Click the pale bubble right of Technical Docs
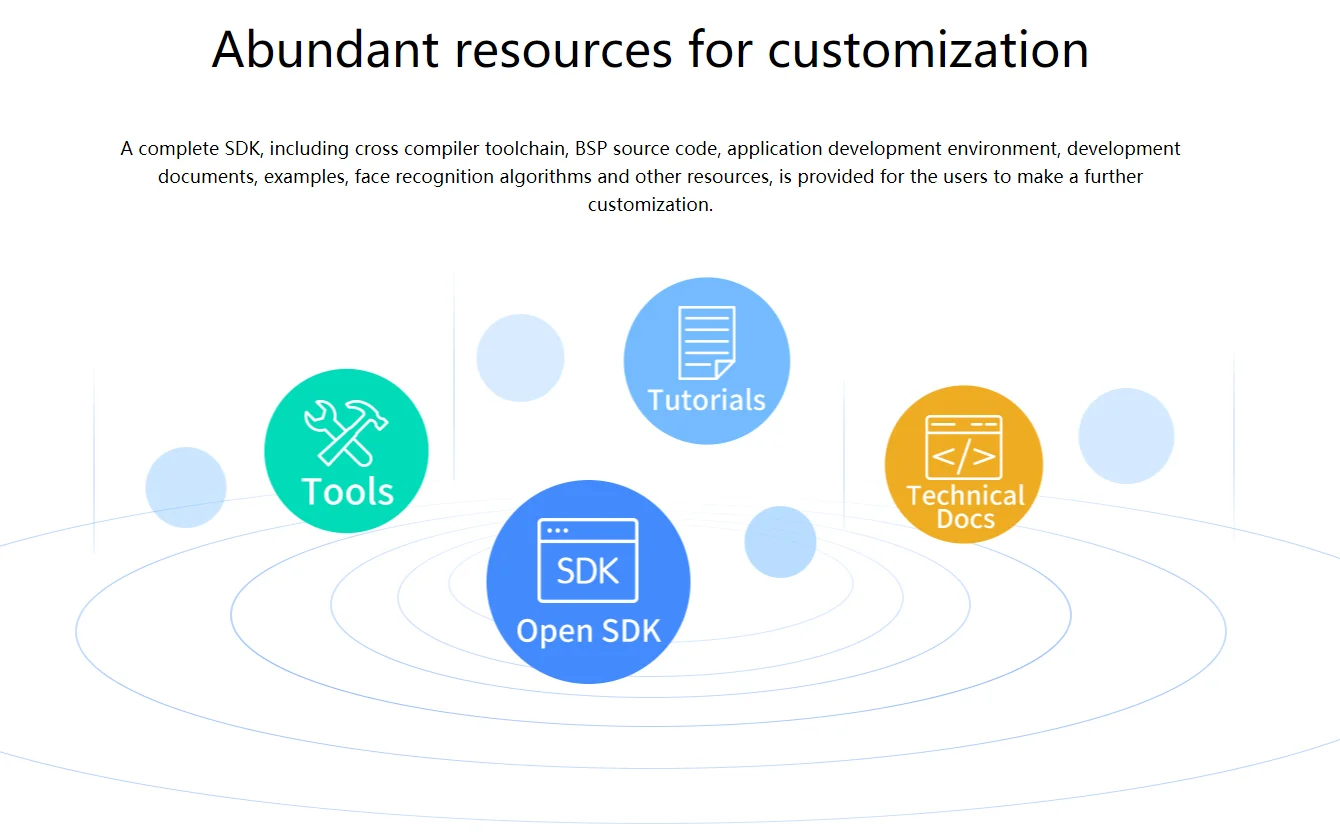Viewport: 1340px width, 839px height. click(x=1126, y=436)
